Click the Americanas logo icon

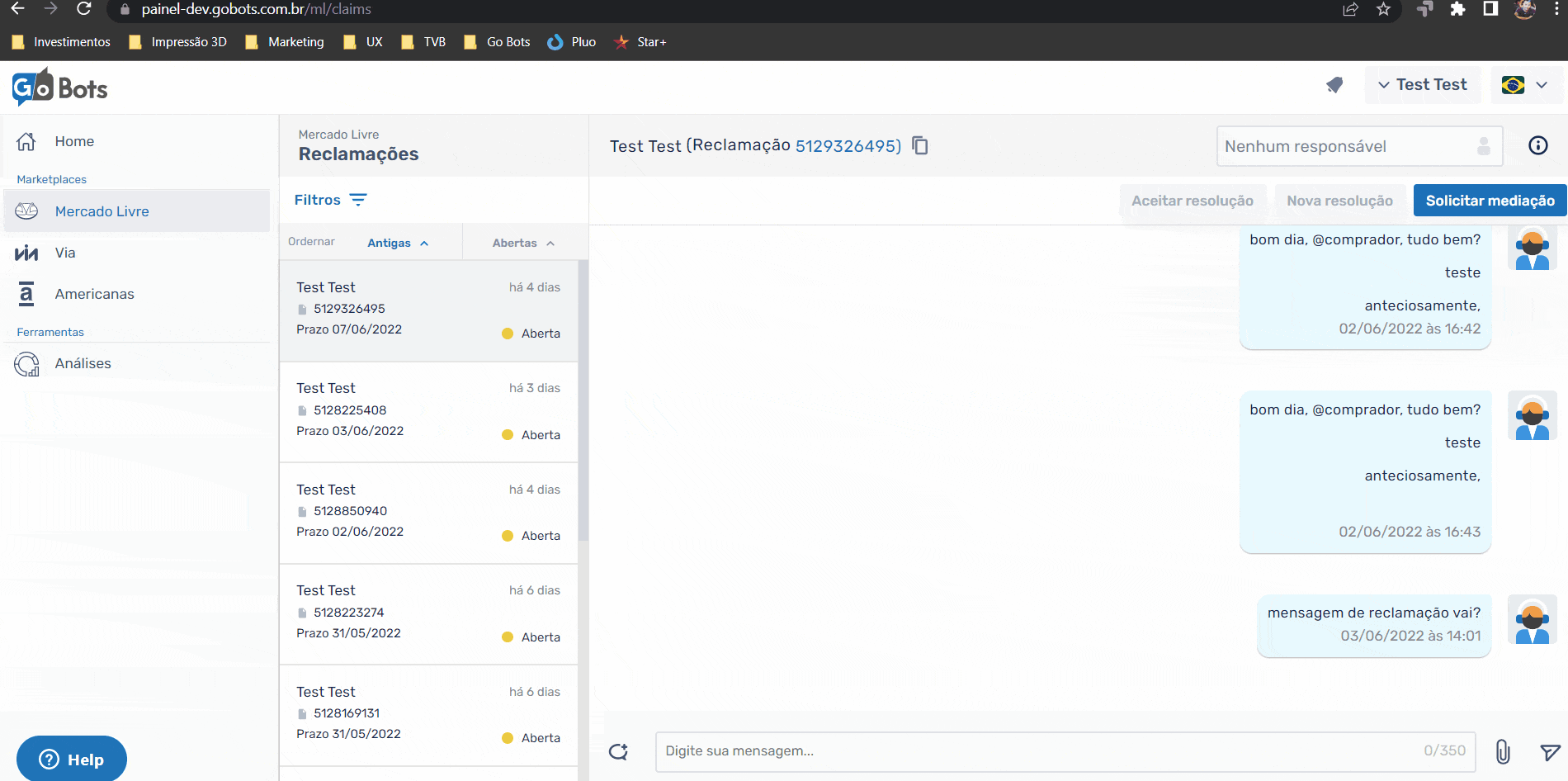tap(26, 294)
